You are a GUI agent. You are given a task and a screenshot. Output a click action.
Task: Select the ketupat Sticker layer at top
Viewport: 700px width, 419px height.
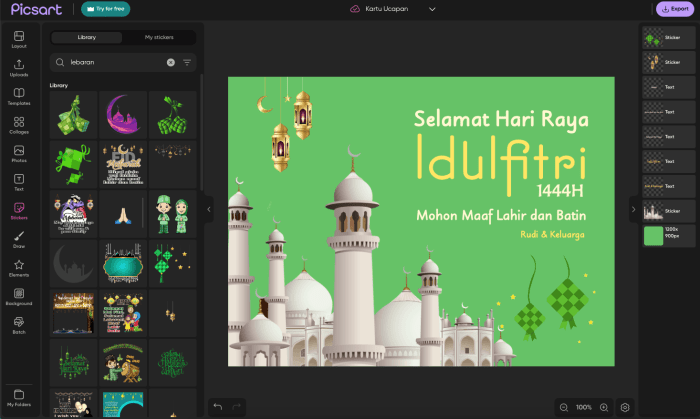click(668, 38)
